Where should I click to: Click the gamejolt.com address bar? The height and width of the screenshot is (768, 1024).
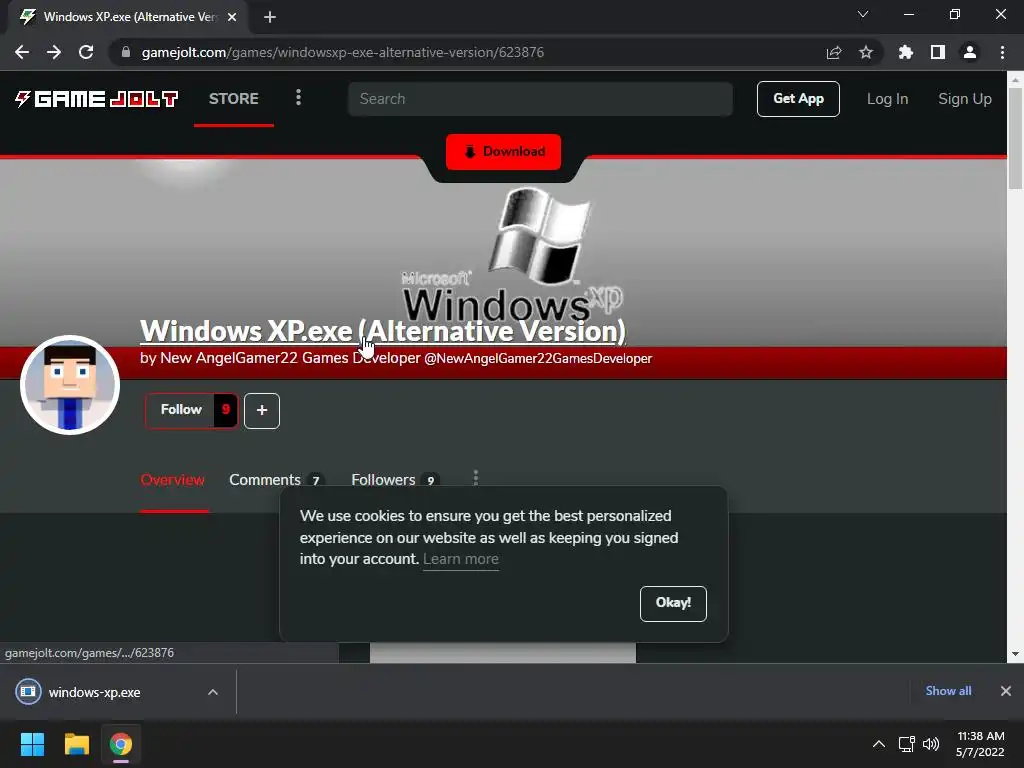coord(343,52)
